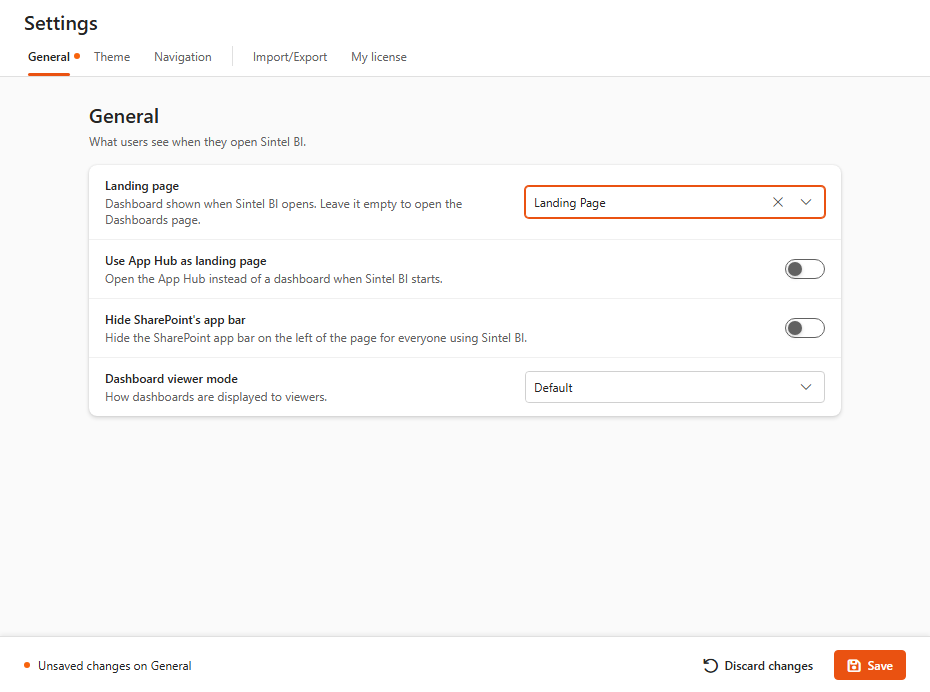
Task: Expand the Landing page dropdown chevron
Action: click(x=805, y=202)
